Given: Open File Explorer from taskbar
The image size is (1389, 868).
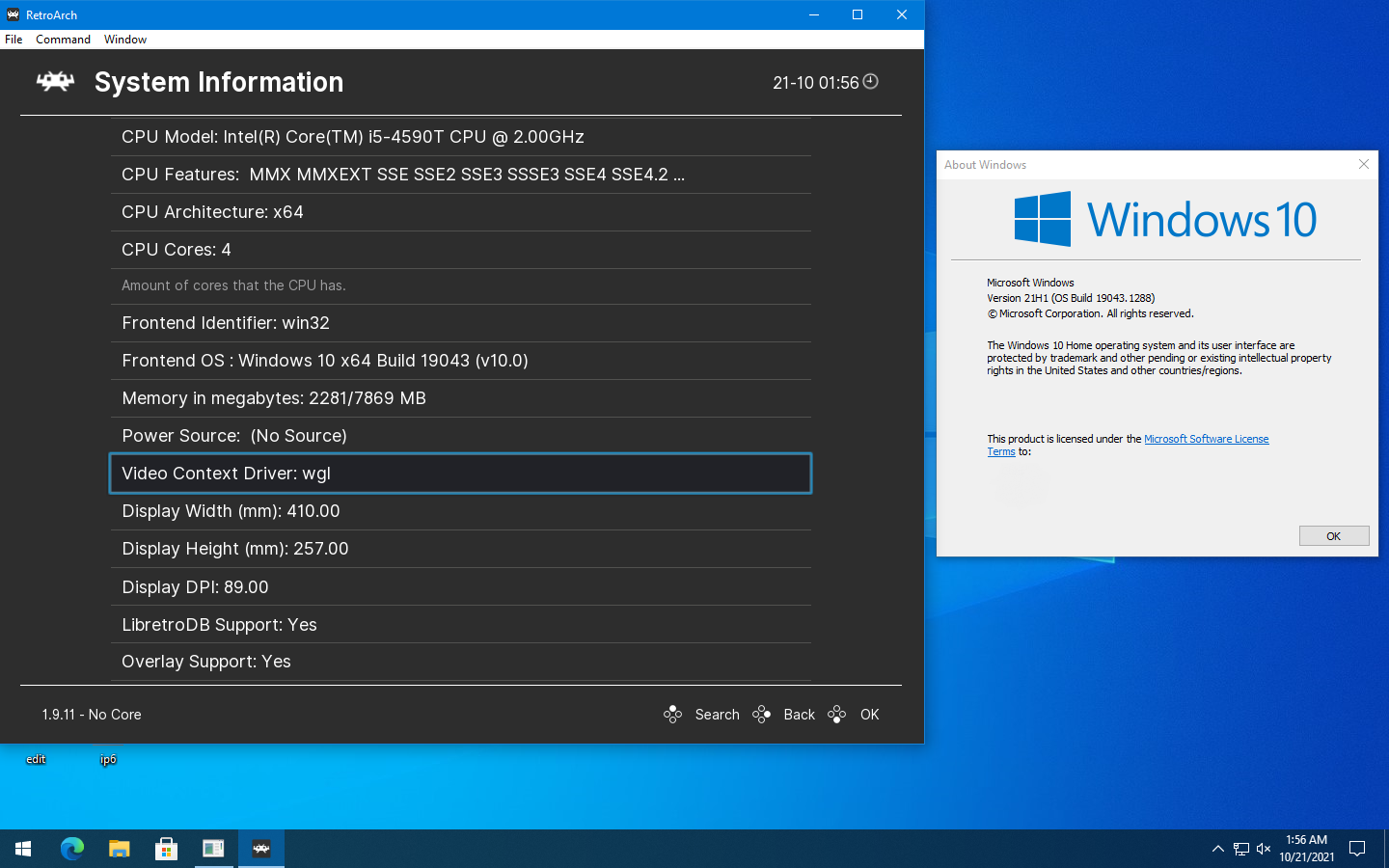Looking at the screenshot, I should 119,849.
